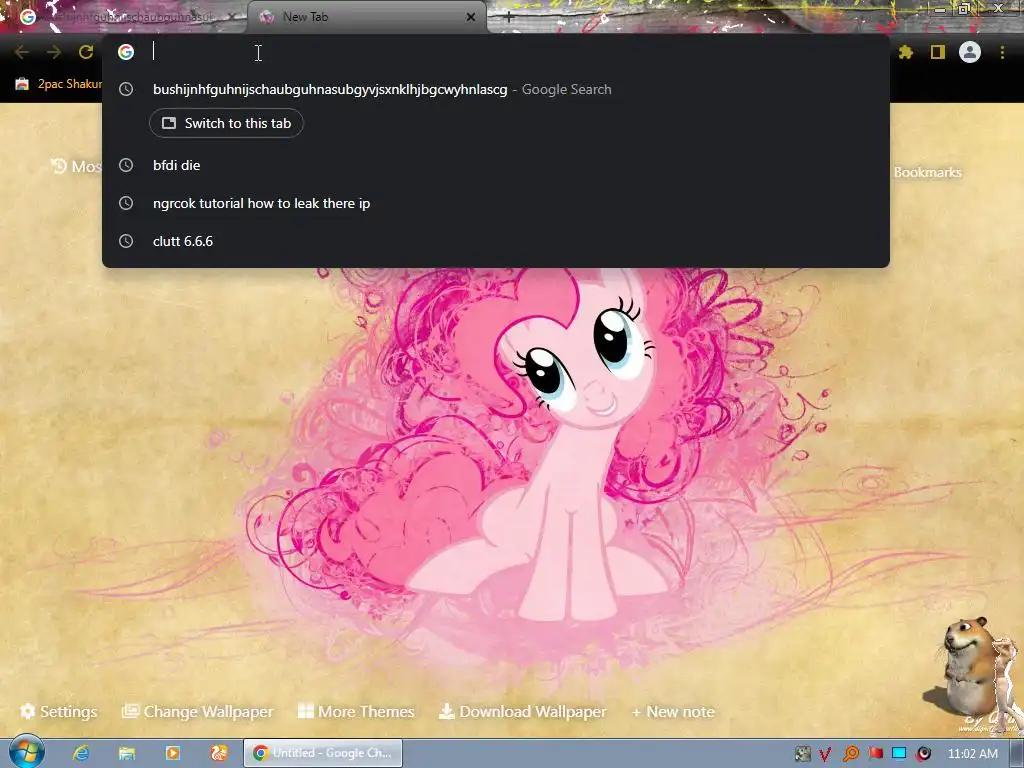Click the Google icon in the address bar
Image resolution: width=1024 pixels, height=768 pixels.
click(x=126, y=52)
